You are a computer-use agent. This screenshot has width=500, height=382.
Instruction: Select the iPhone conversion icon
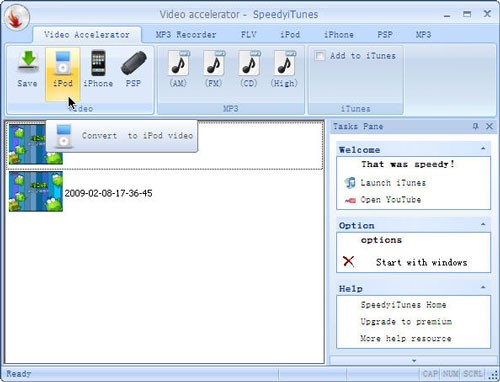click(98, 63)
